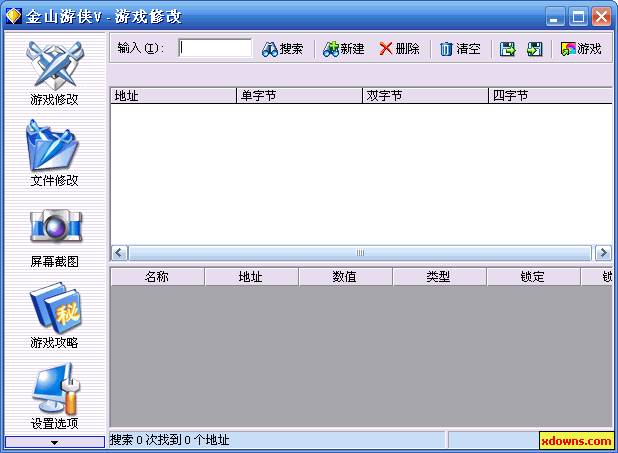The height and width of the screenshot is (453, 618).
Task: Minimize the 金山游侠V window
Action: click(x=554, y=17)
